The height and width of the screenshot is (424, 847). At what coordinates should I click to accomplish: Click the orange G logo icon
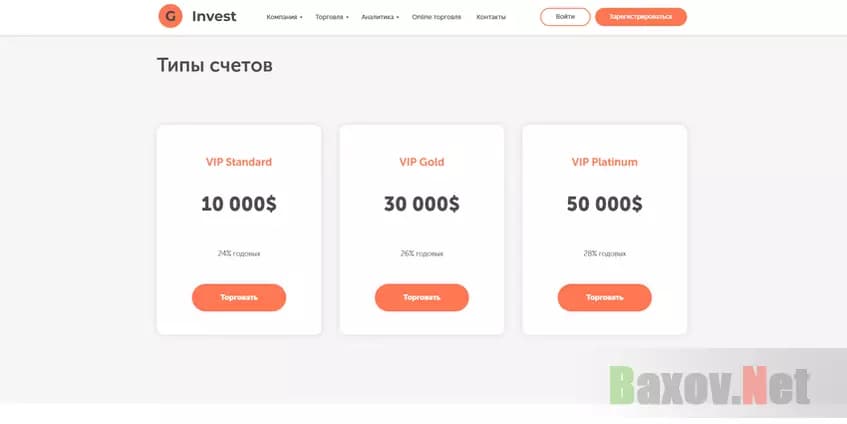click(x=171, y=16)
